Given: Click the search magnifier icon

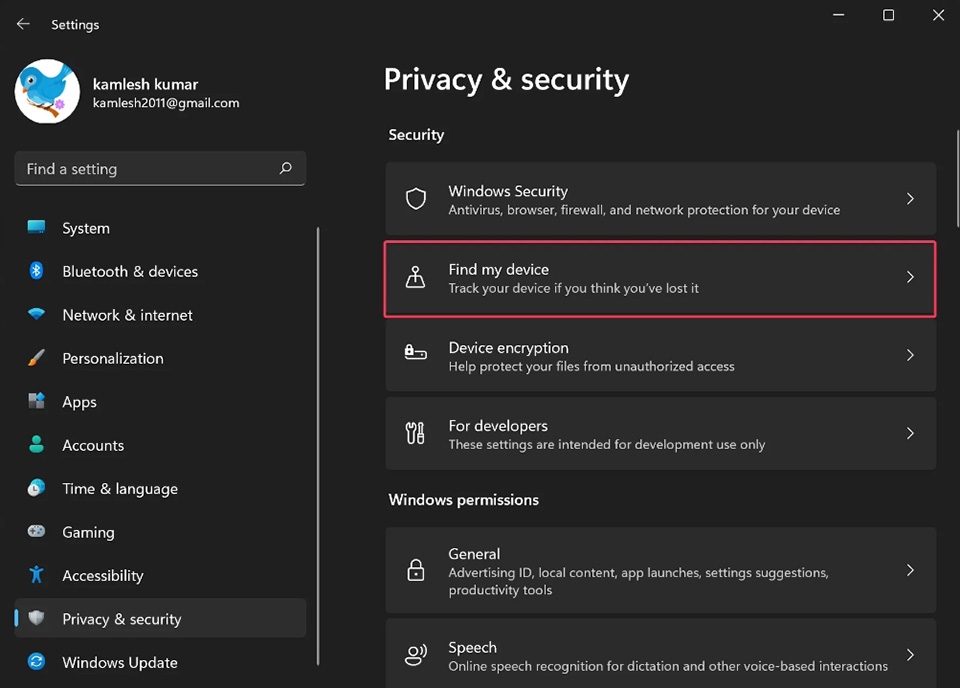Looking at the screenshot, I should click(286, 169).
